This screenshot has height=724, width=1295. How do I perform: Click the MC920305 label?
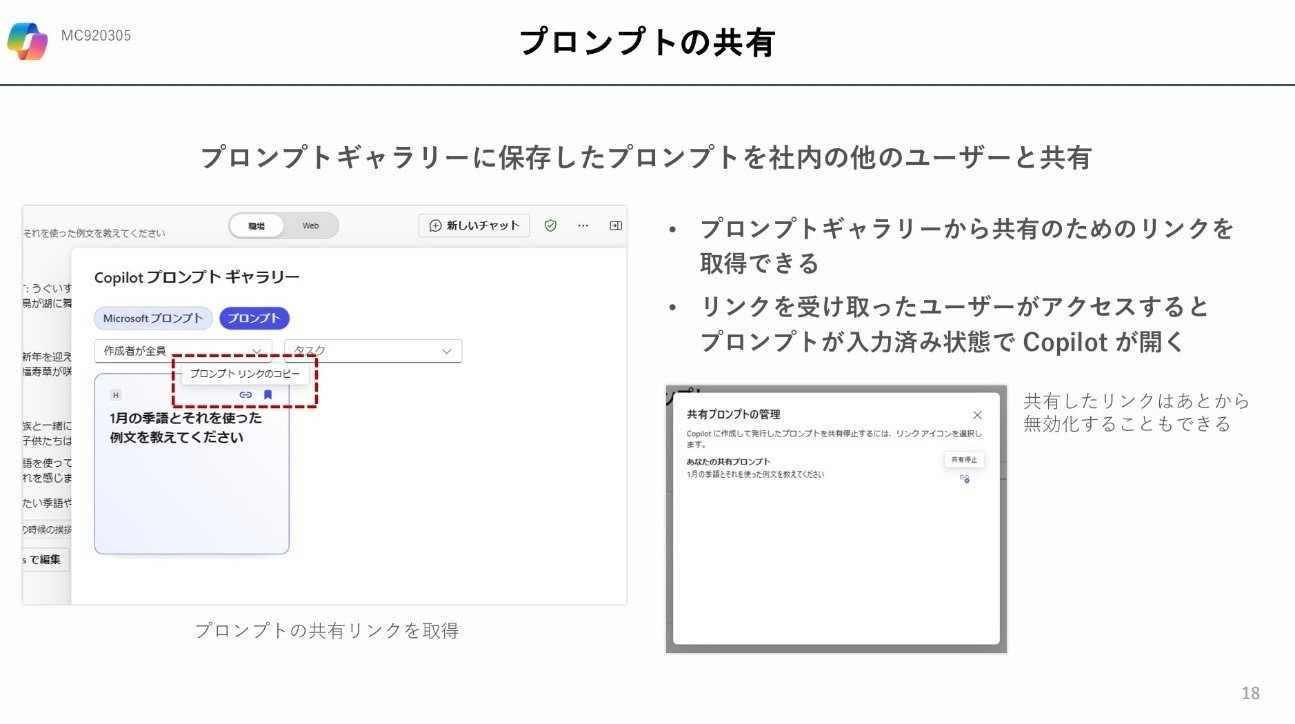pos(96,36)
